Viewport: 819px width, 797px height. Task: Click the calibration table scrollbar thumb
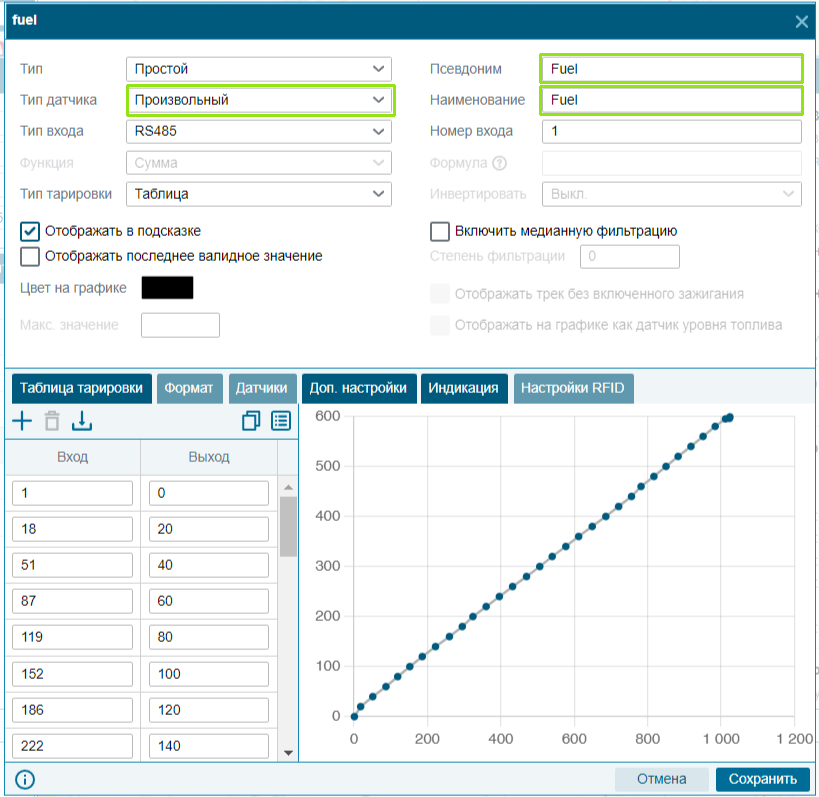click(288, 526)
